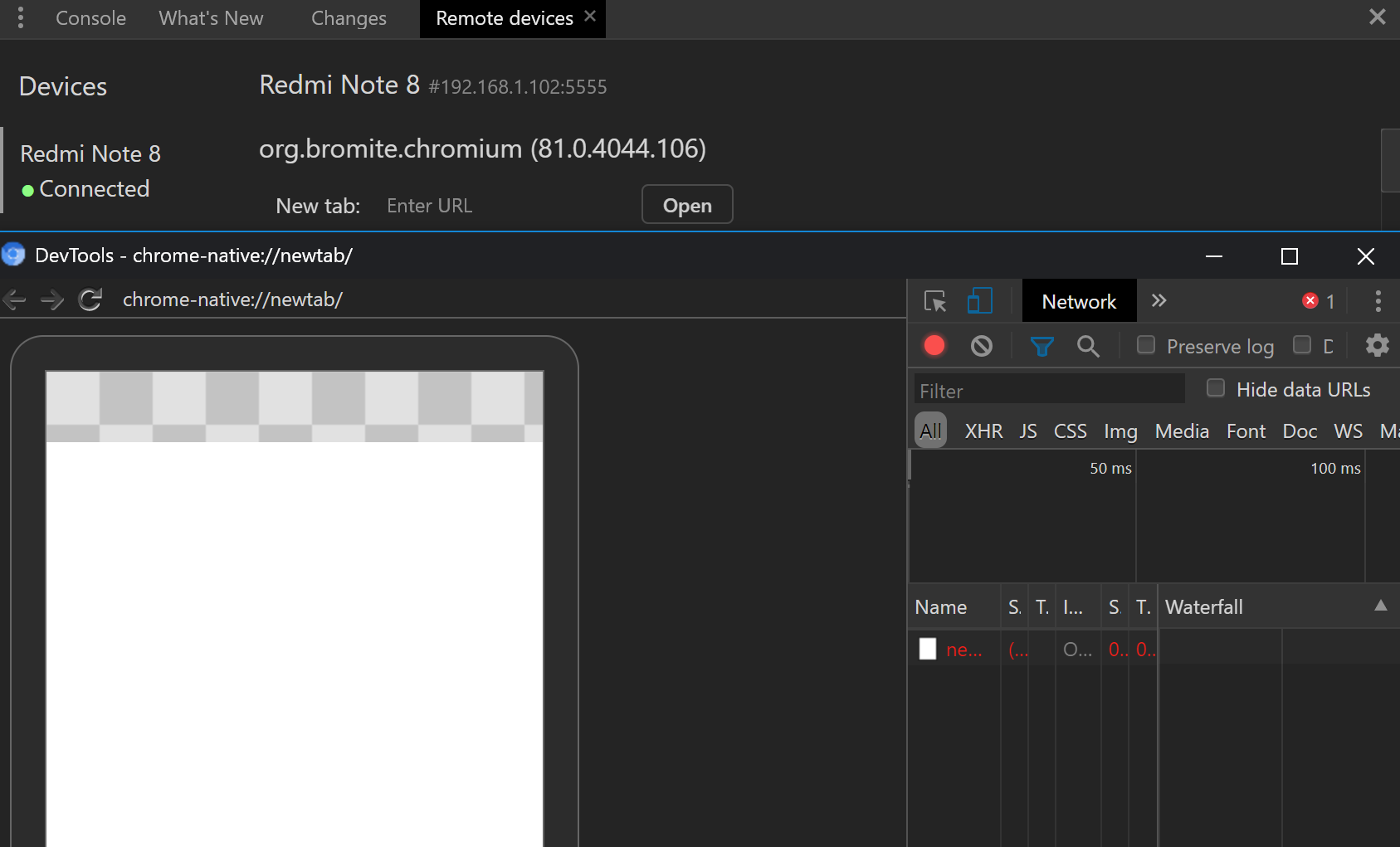Enable Hide data URLs checkbox
The width and height of the screenshot is (1400, 847).
point(1216,387)
